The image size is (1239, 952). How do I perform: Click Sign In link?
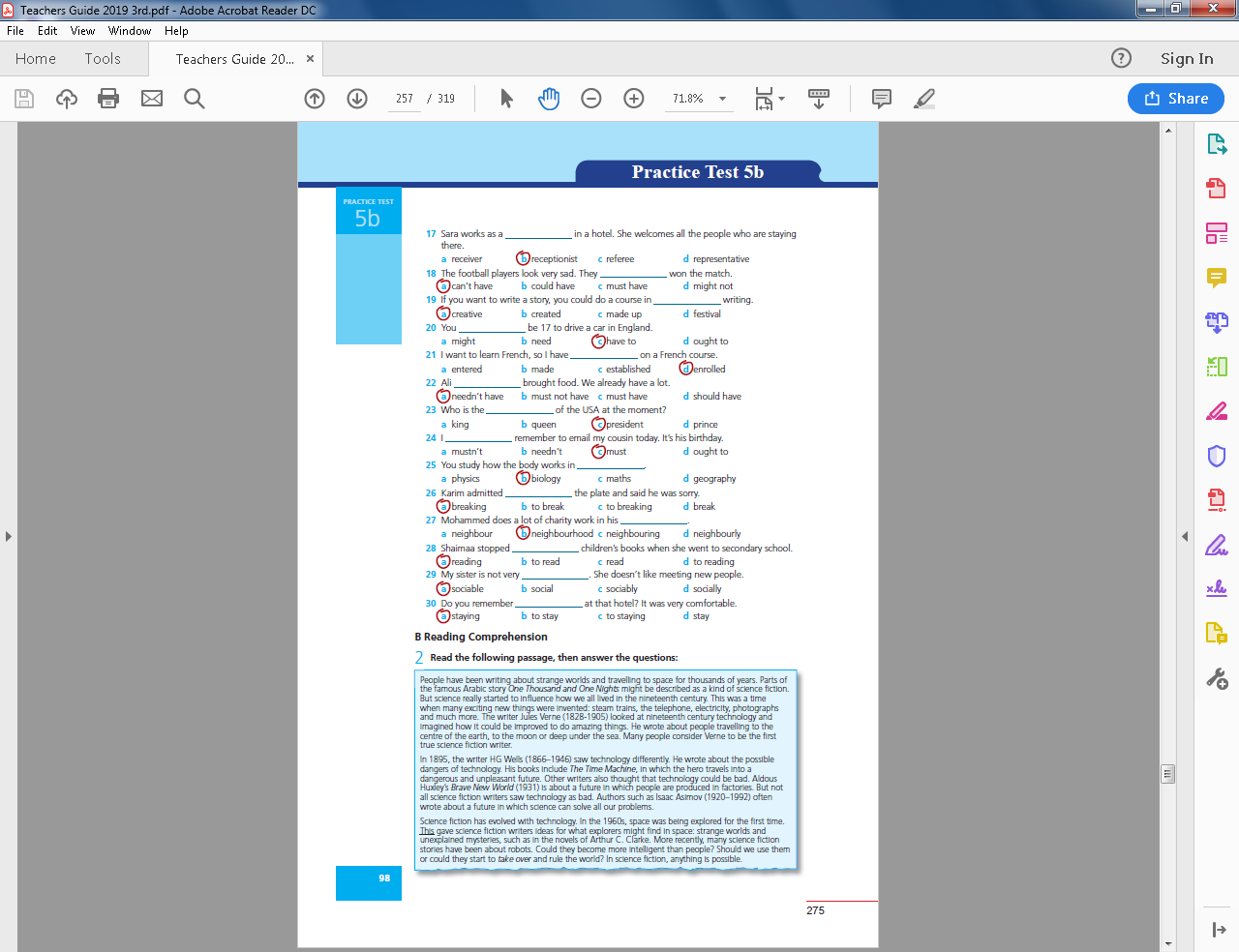pos(1187,59)
